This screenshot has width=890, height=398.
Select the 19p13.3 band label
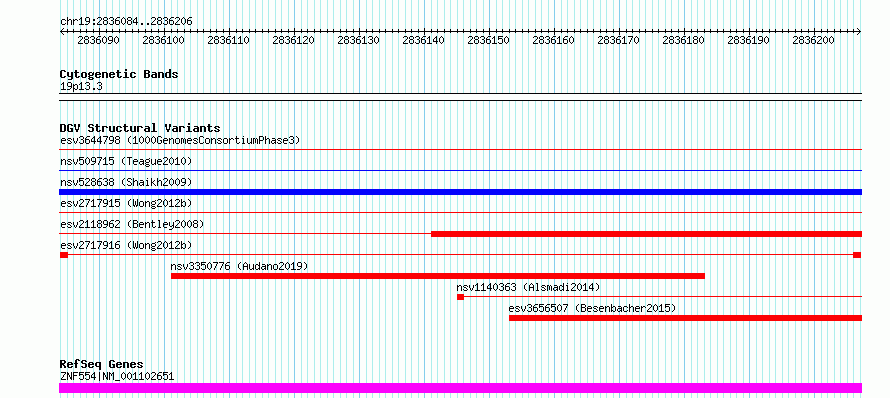(x=81, y=87)
